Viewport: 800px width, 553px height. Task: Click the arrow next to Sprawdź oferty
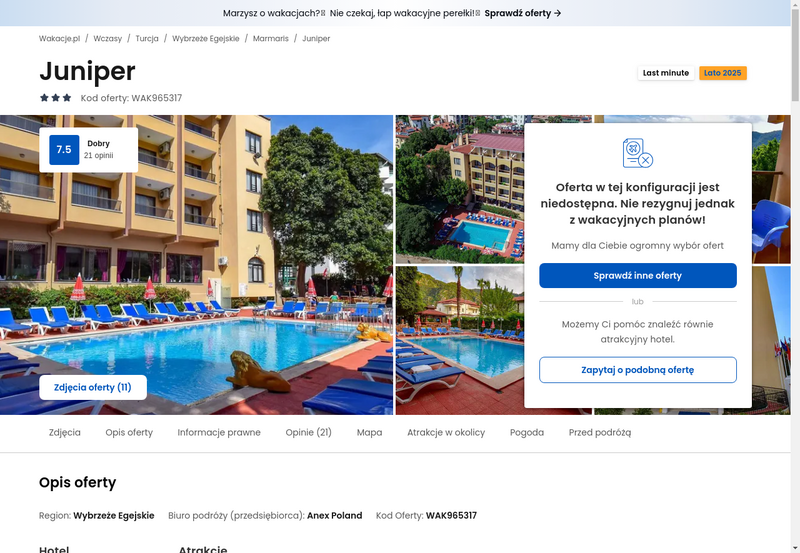point(558,13)
